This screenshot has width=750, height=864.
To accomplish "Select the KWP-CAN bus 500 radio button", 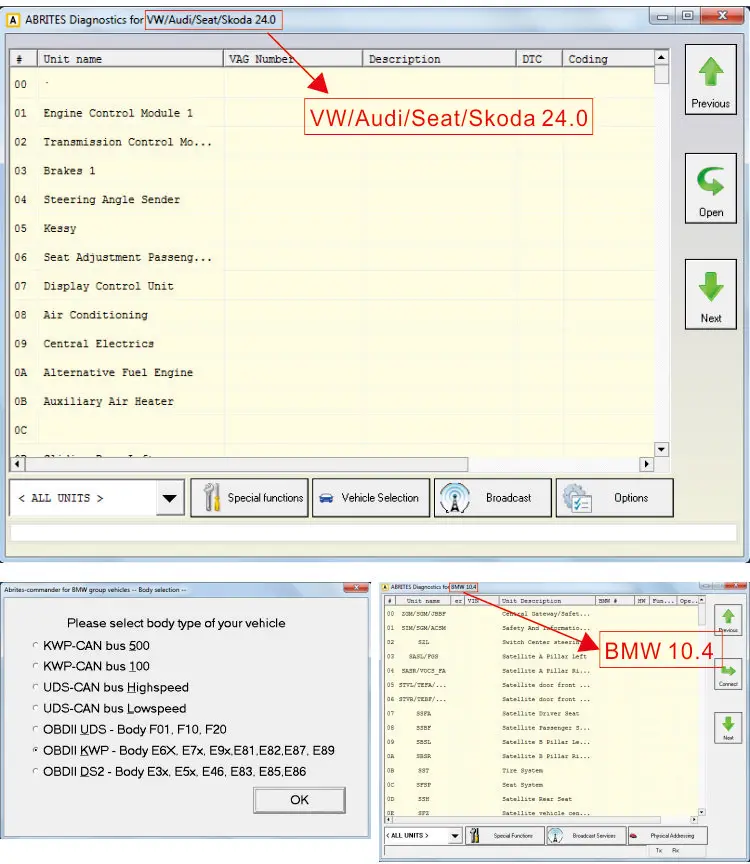I will (36, 645).
